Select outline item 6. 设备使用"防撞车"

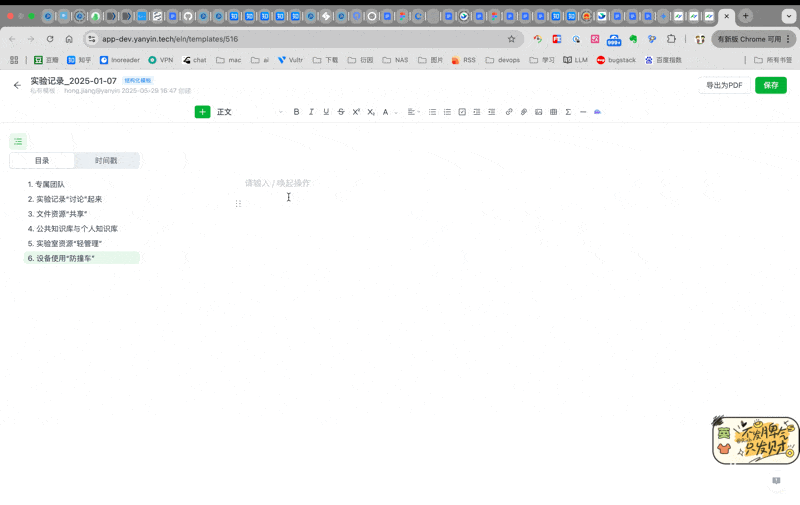tap(82, 258)
